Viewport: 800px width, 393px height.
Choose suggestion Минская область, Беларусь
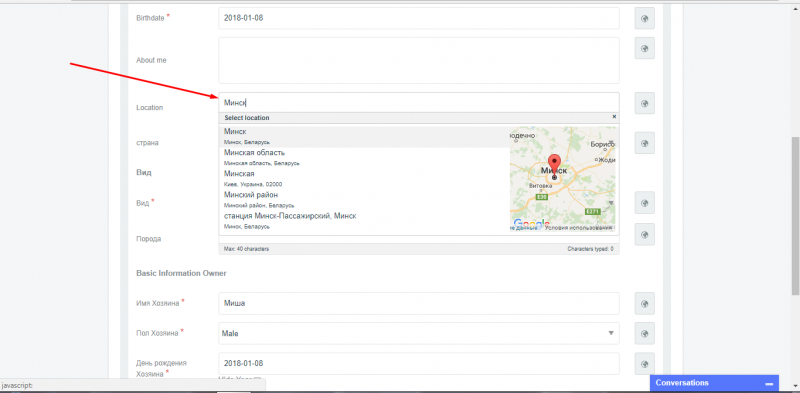pyautogui.click(x=364, y=158)
